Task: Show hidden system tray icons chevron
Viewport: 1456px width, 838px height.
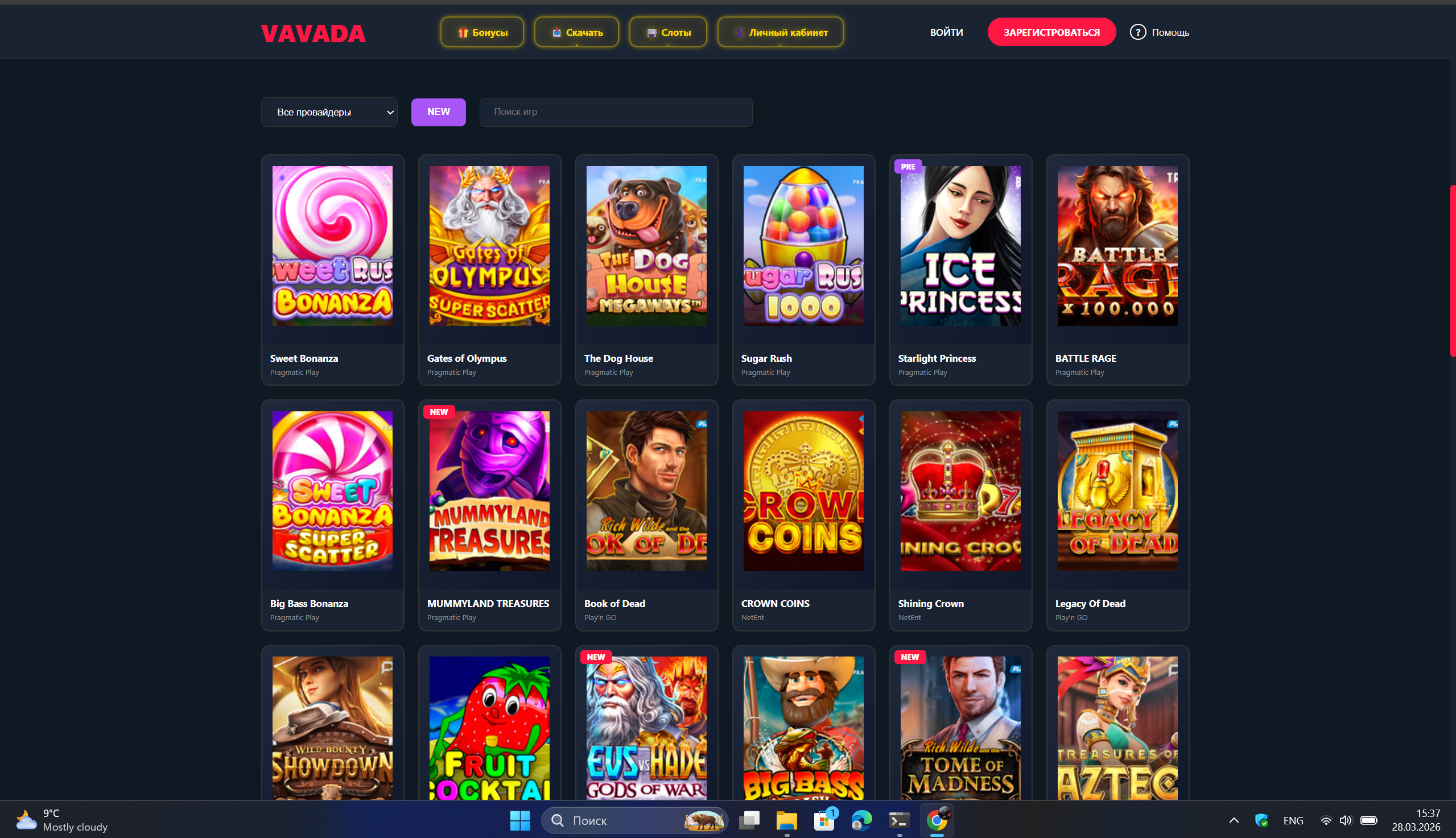Action: point(1234,820)
